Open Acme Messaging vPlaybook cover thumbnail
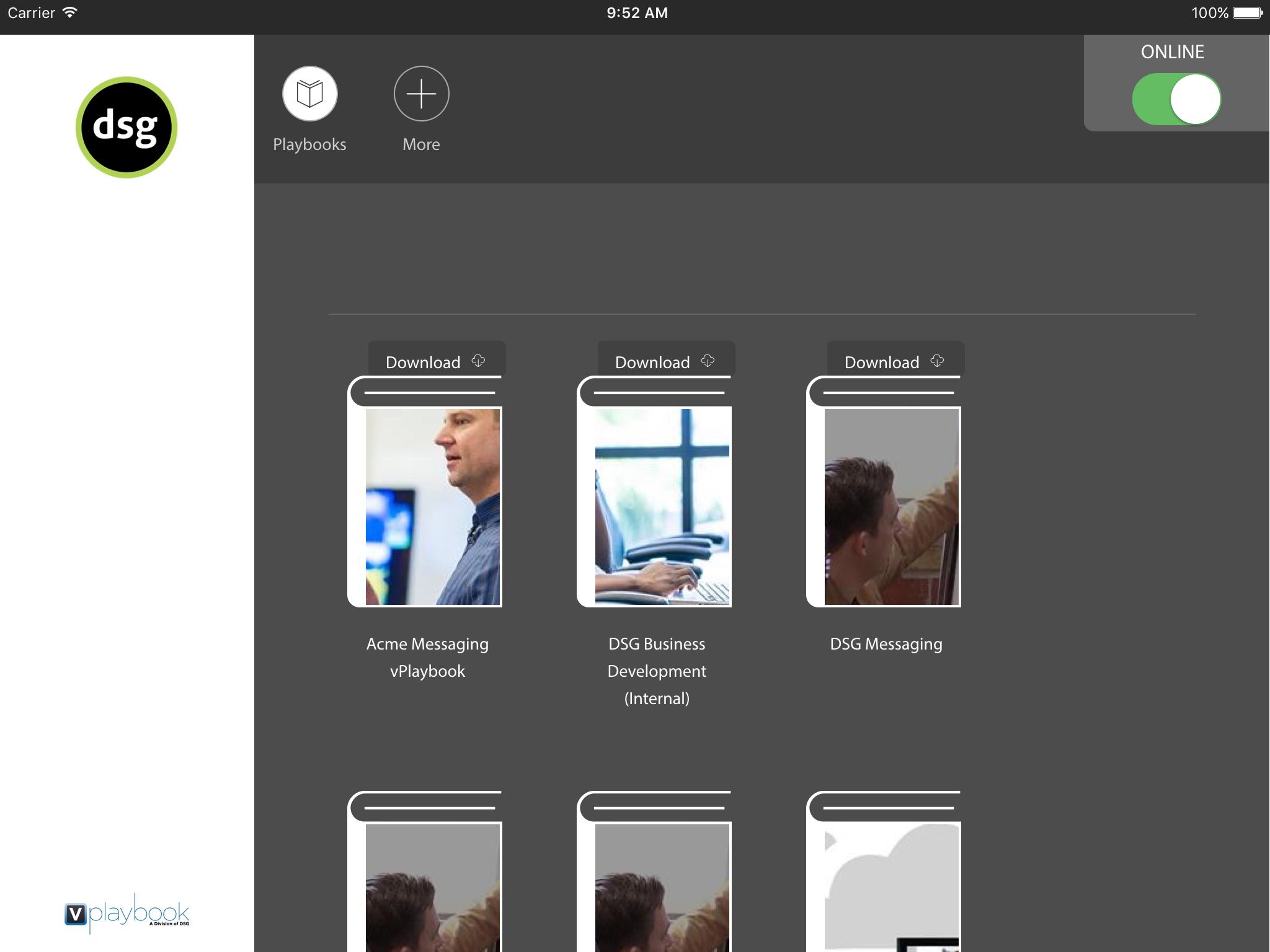Screen dimensions: 1270x952 pyautogui.click(x=433, y=506)
